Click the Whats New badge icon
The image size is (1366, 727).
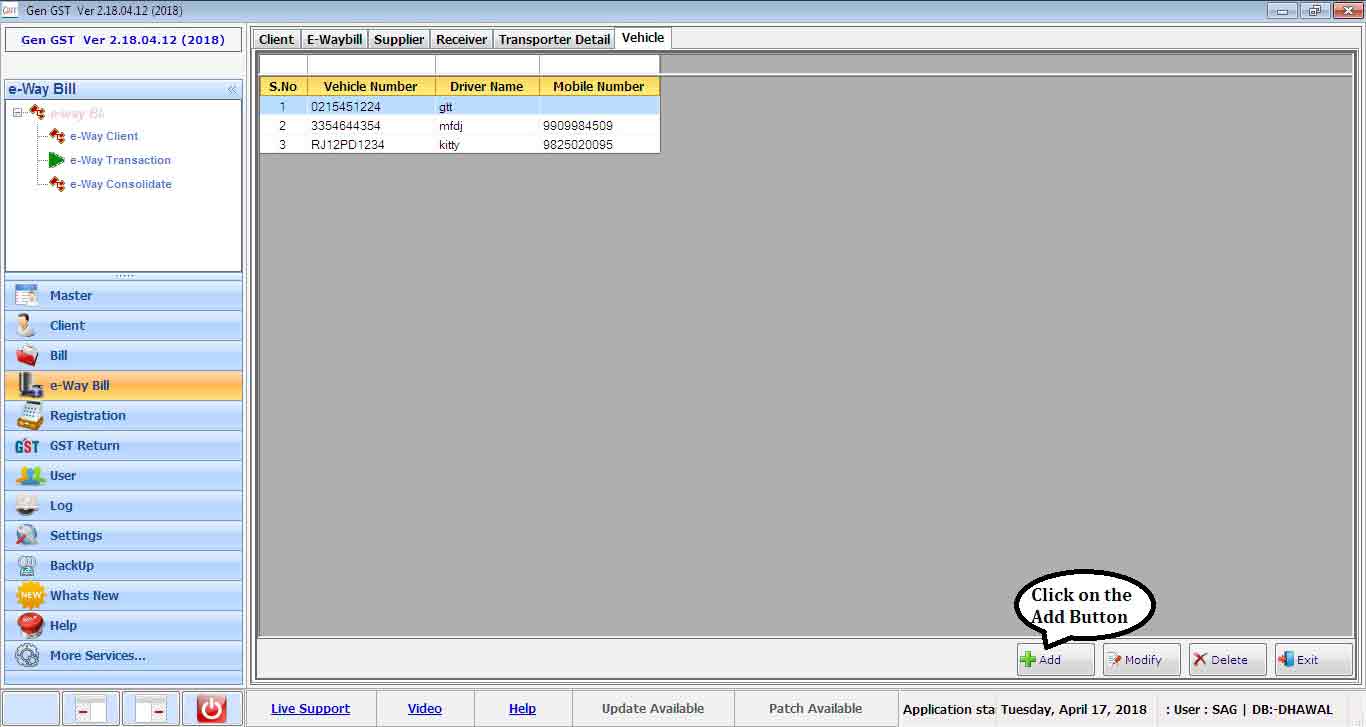pyautogui.click(x=30, y=596)
